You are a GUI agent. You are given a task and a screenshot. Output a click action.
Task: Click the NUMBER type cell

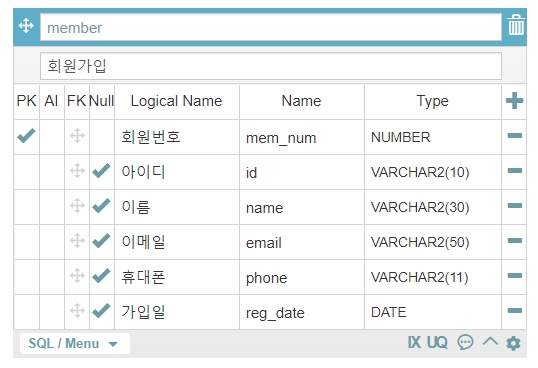click(433, 137)
